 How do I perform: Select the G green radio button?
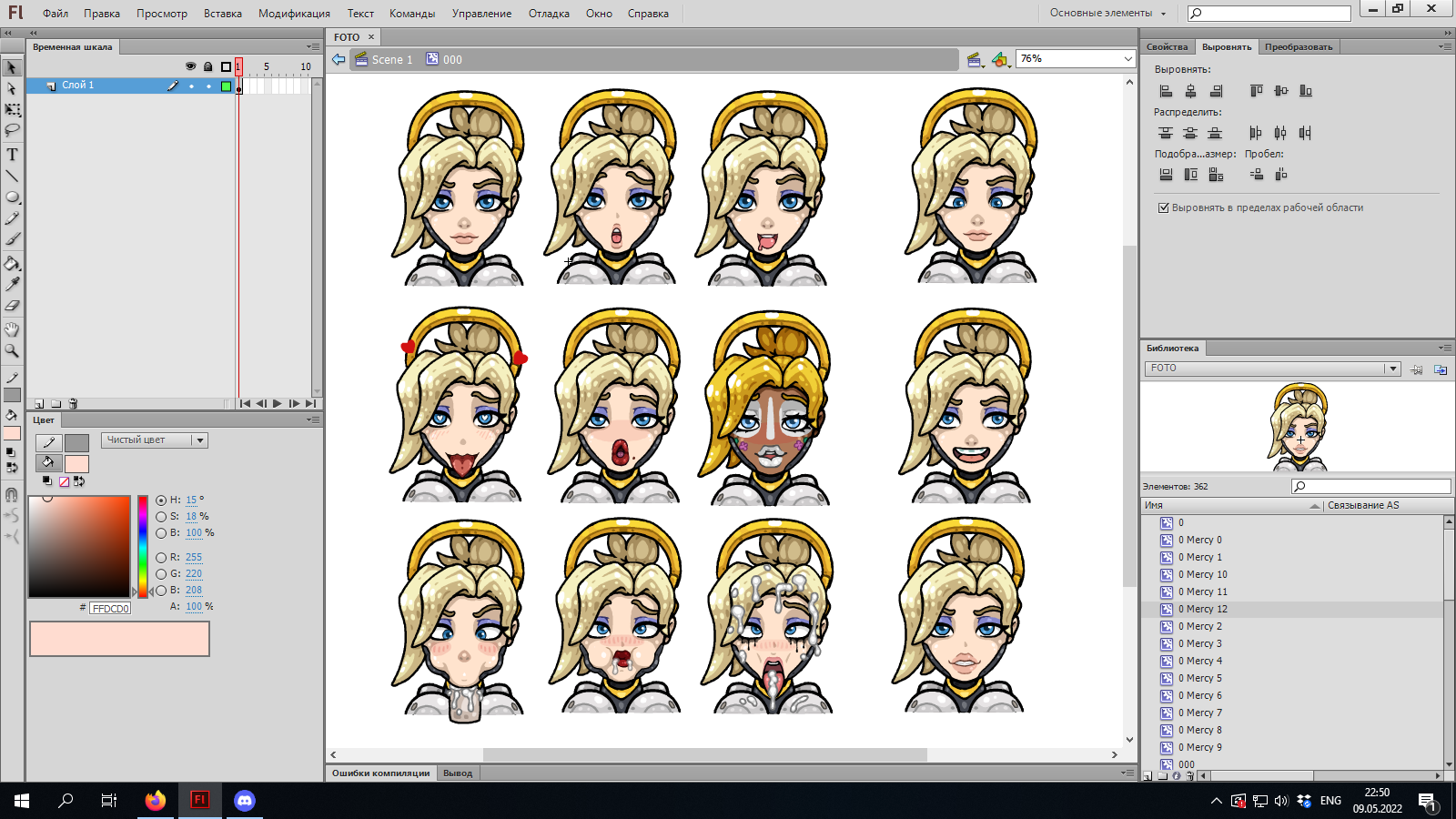(161, 573)
